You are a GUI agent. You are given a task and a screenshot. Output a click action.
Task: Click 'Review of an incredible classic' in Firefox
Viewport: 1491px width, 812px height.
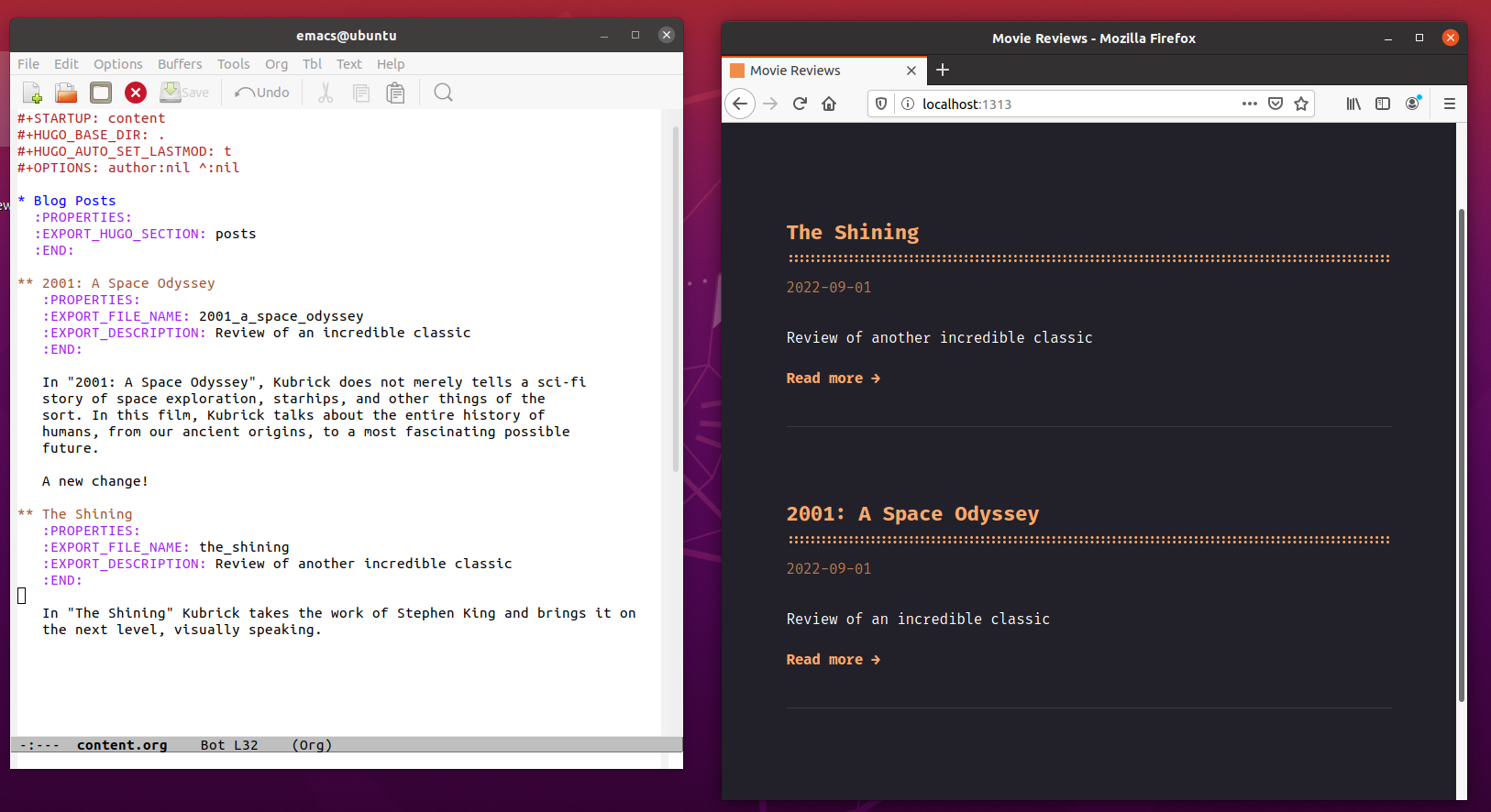coord(918,619)
